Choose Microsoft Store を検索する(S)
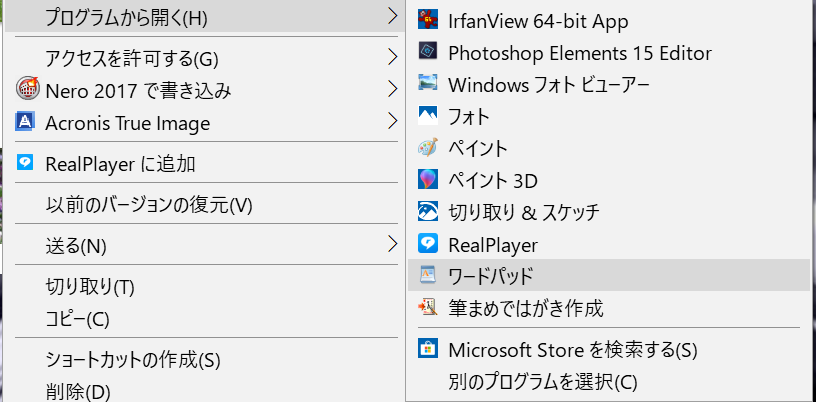Screen dimensions: 816x402 click(x=609, y=350)
